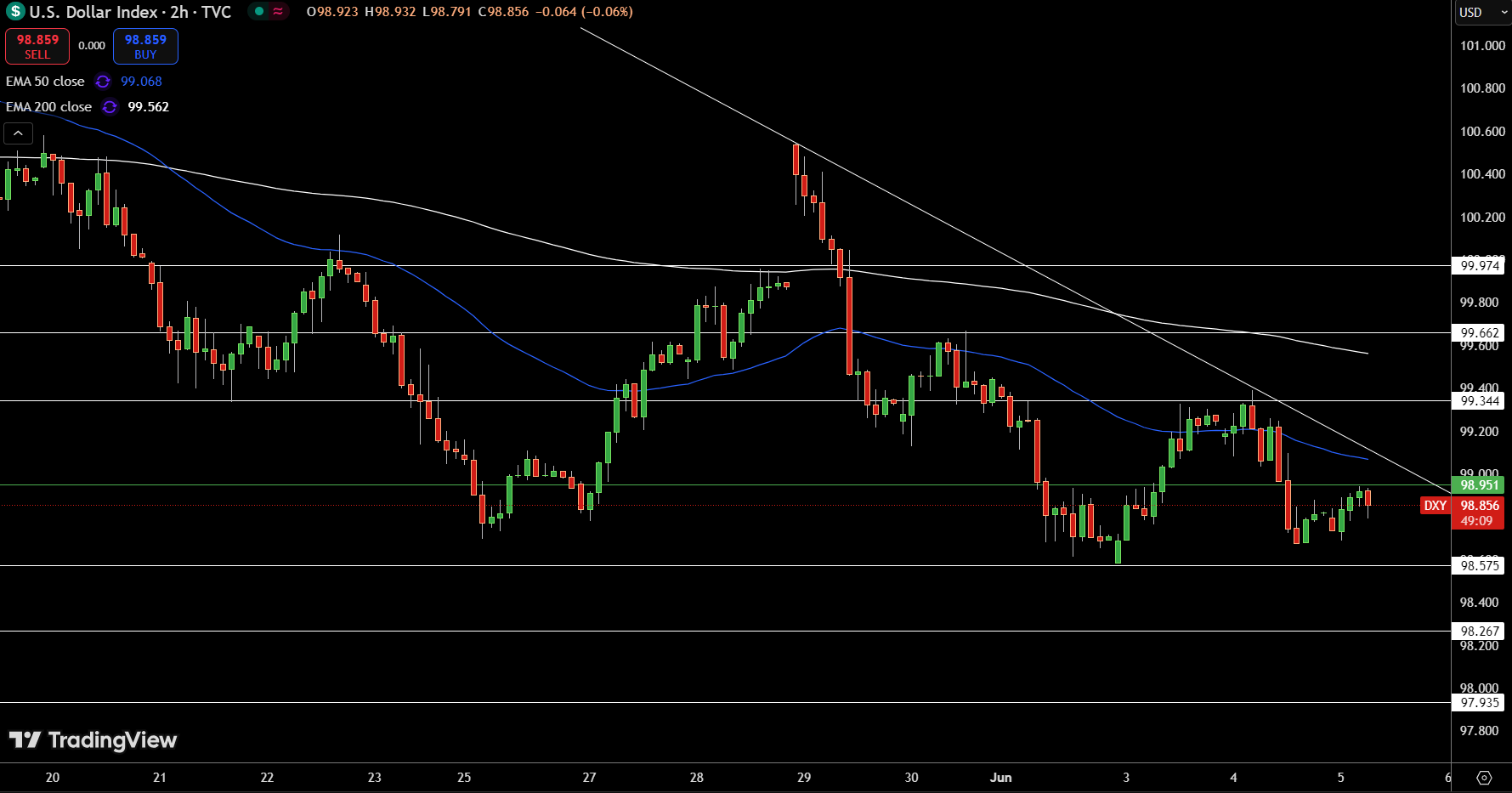1512x793 pixels.
Task: Click the green market status dot
Action: click(259, 12)
